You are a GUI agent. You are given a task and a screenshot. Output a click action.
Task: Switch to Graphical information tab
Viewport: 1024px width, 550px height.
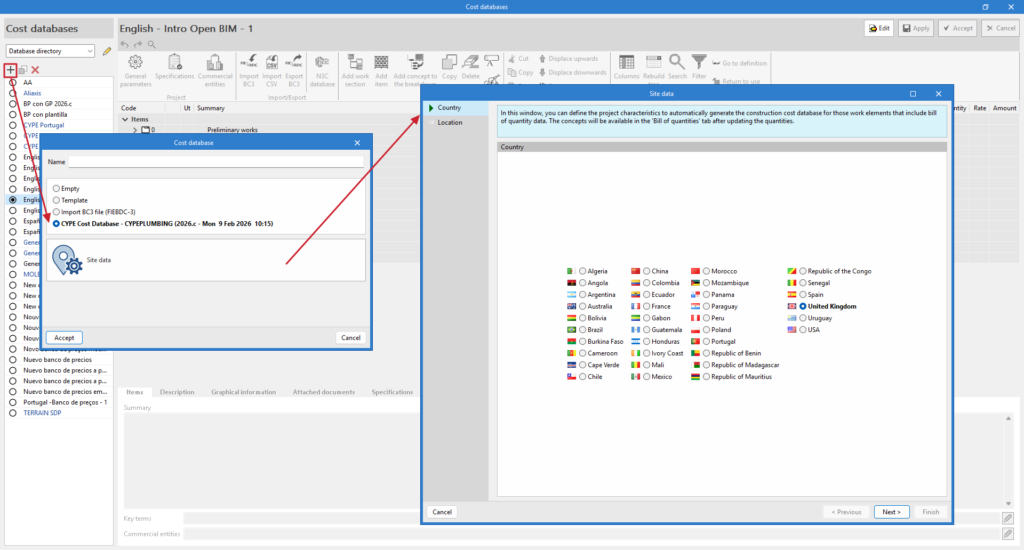tap(244, 392)
